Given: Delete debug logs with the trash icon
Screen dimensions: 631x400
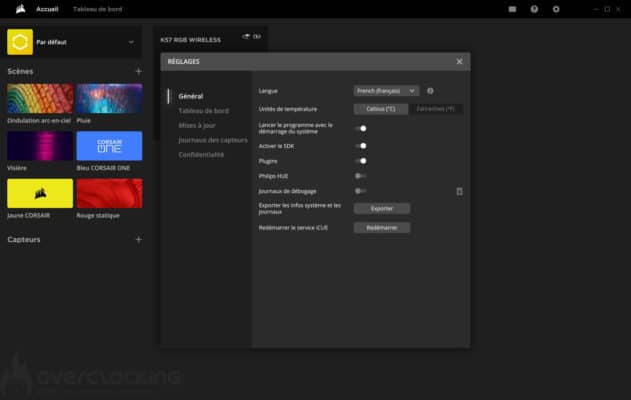Looking at the screenshot, I should pos(459,191).
